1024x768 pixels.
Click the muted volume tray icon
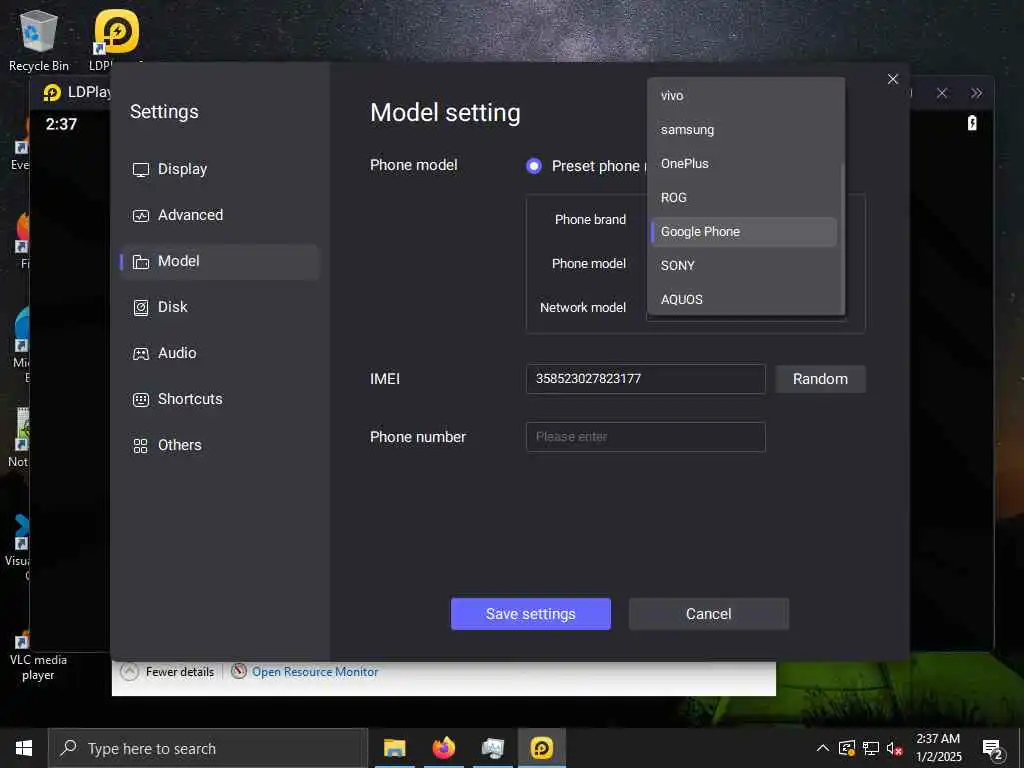[895, 748]
